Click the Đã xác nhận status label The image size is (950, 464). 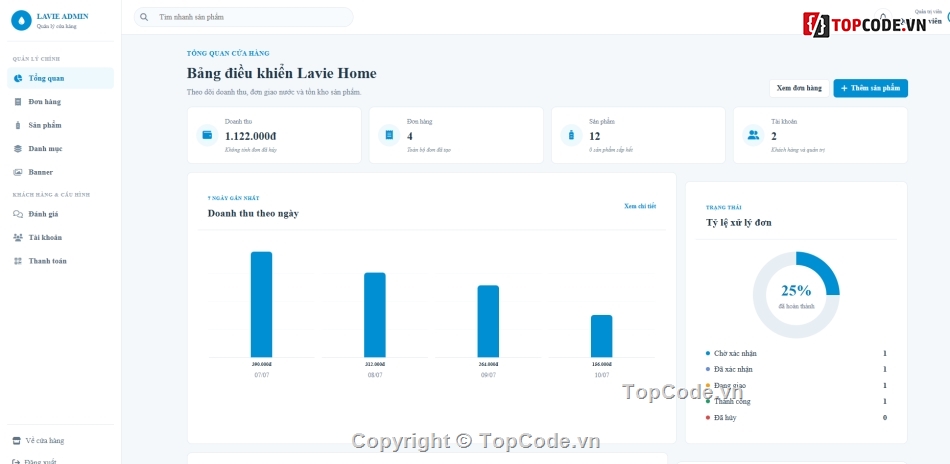(x=734, y=369)
